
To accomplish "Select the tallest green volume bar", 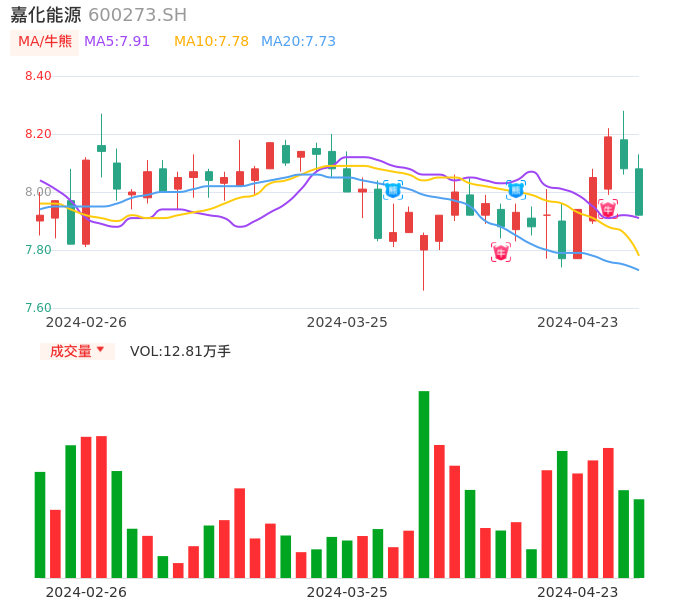I will (x=424, y=484).
